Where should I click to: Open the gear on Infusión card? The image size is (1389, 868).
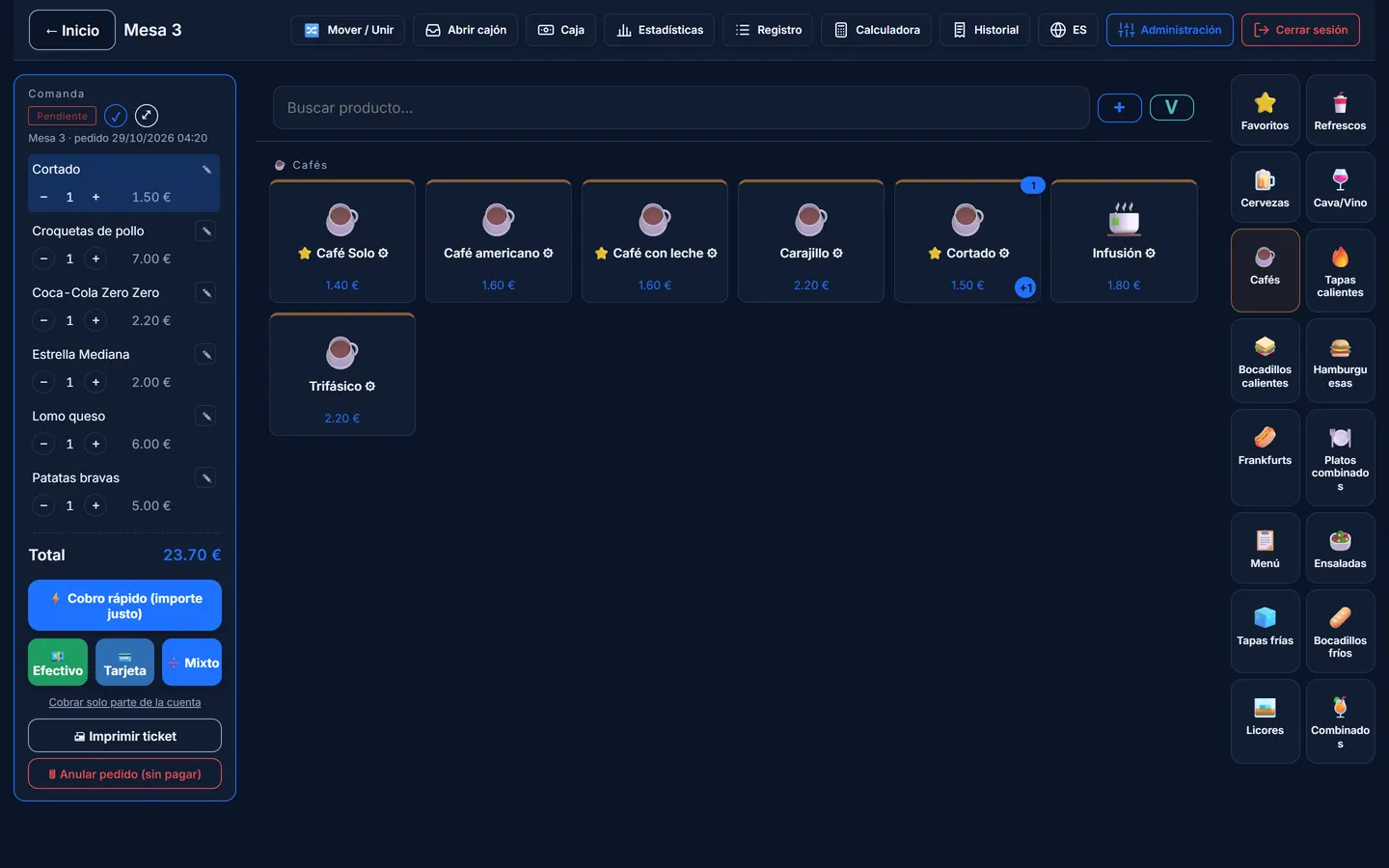[x=1150, y=254]
